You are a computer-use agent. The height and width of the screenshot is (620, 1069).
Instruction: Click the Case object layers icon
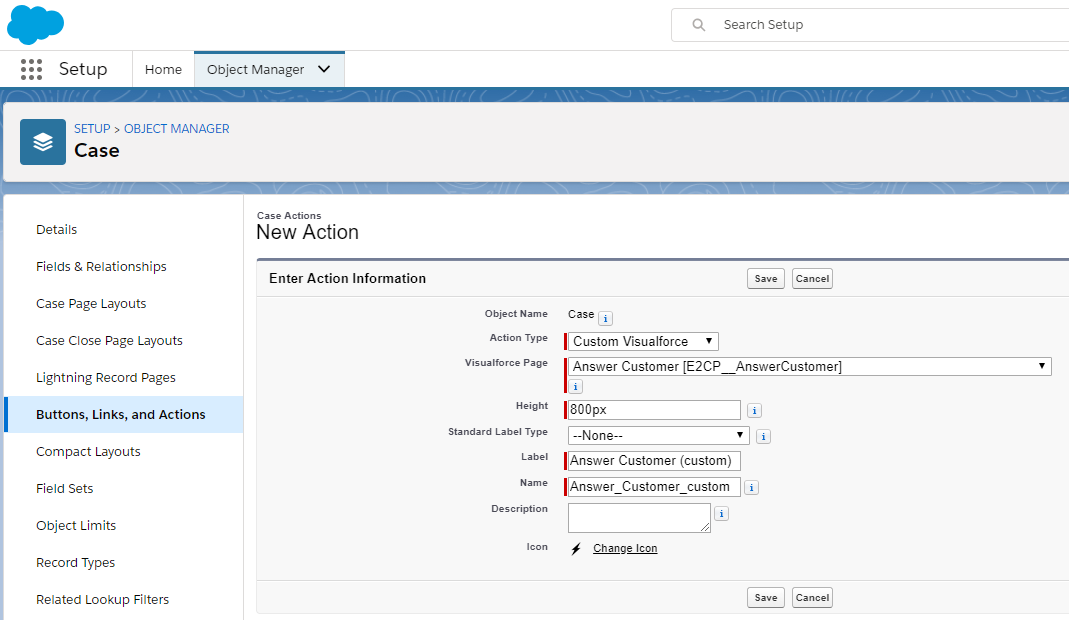pyautogui.click(x=43, y=142)
